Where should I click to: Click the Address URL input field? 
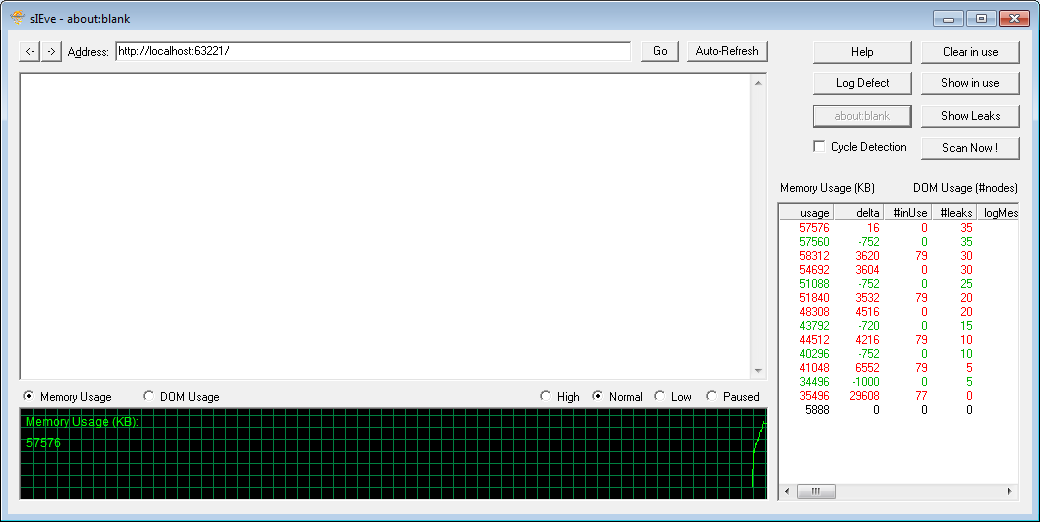click(x=373, y=51)
